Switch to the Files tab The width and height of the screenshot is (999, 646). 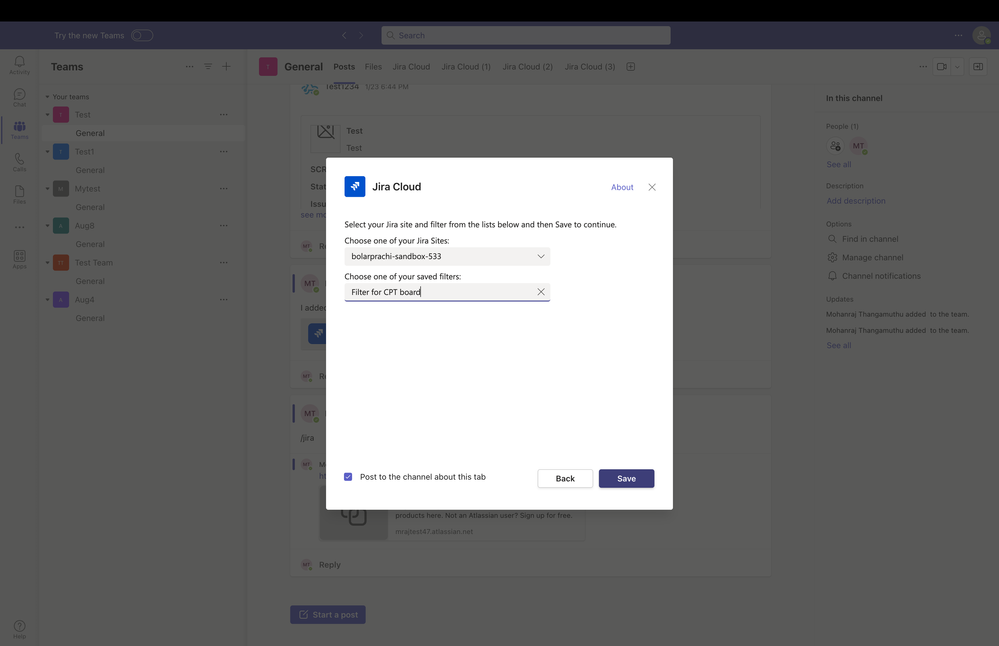point(373,66)
